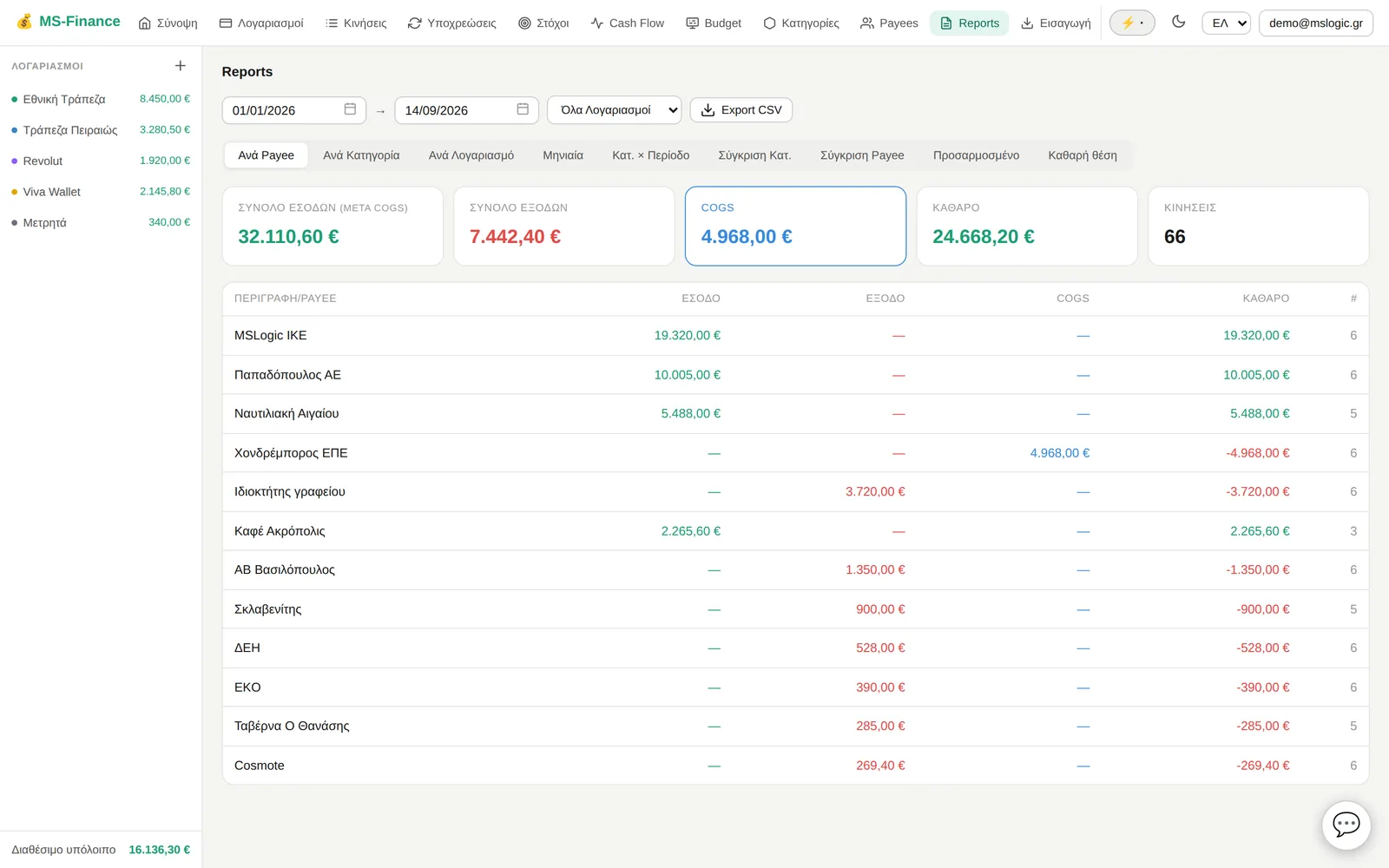Viewport: 1389px width, 868px height.
Task: Click the ΚΑΘΑΡΟ summary card
Action: pyautogui.click(x=1027, y=226)
